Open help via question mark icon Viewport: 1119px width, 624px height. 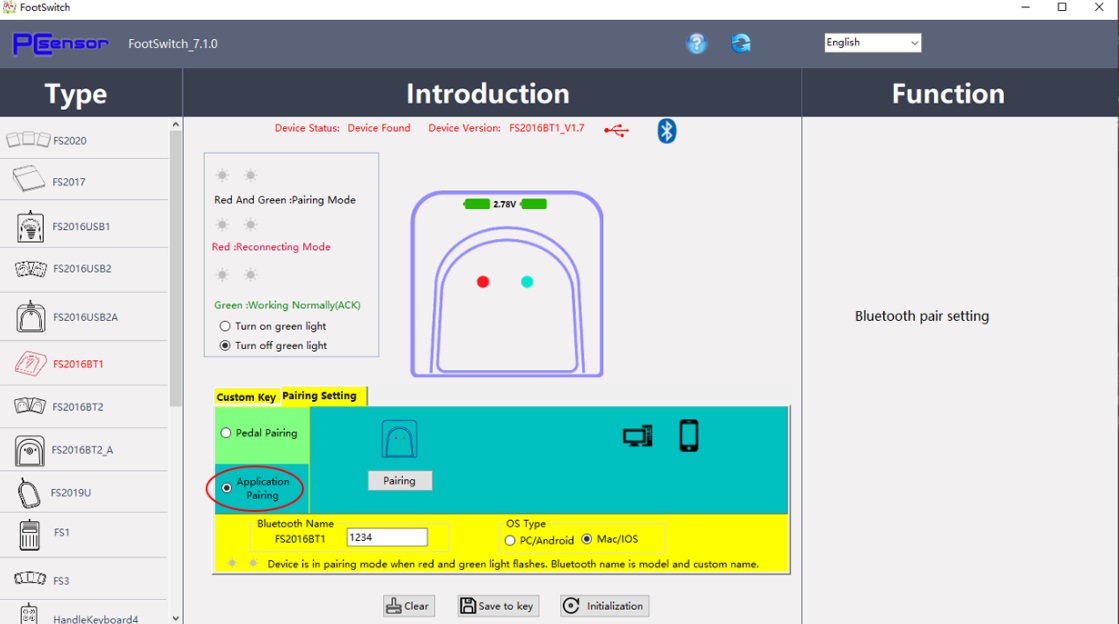697,44
